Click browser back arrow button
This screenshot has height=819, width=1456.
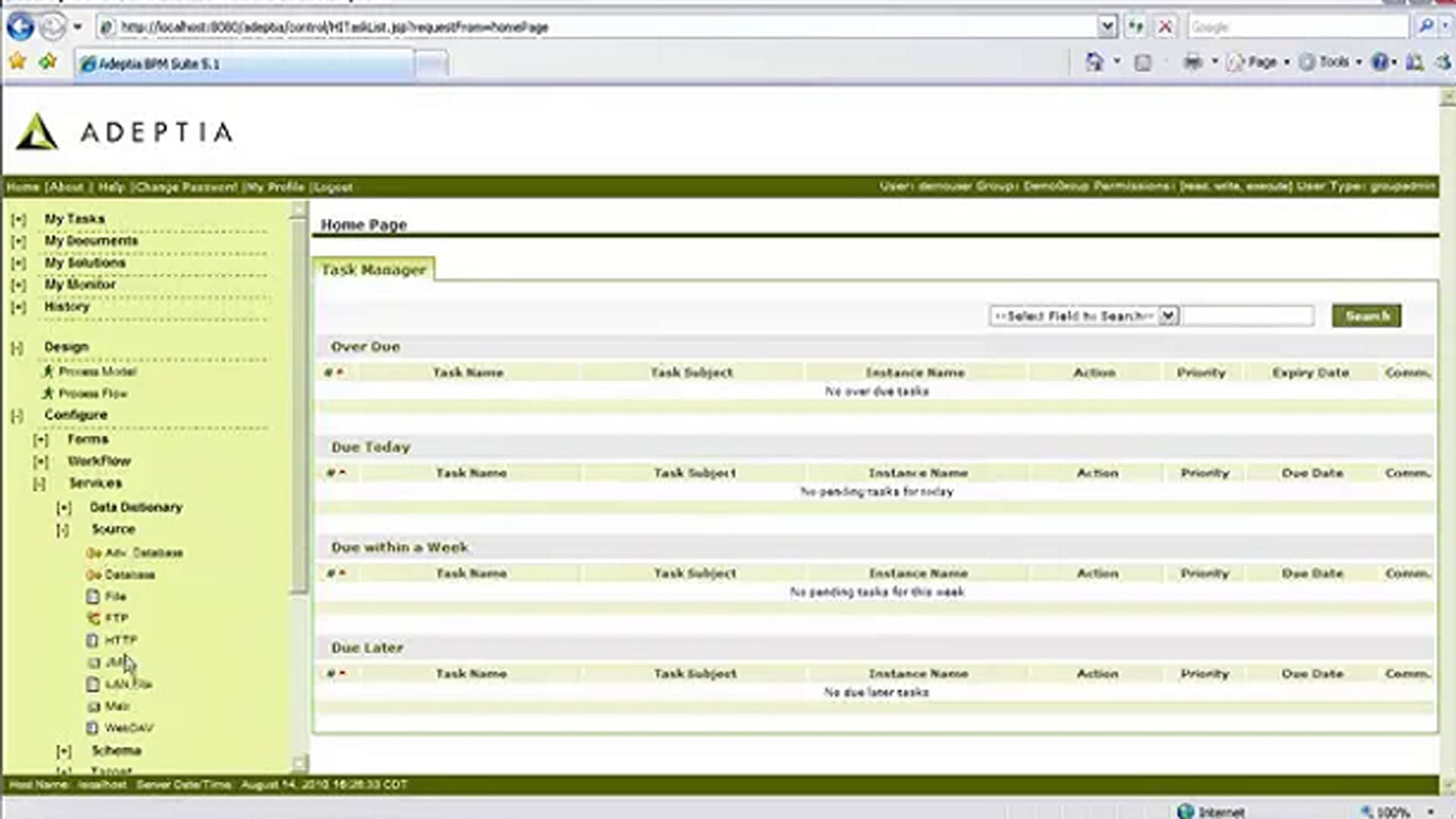(x=20, y=27)
